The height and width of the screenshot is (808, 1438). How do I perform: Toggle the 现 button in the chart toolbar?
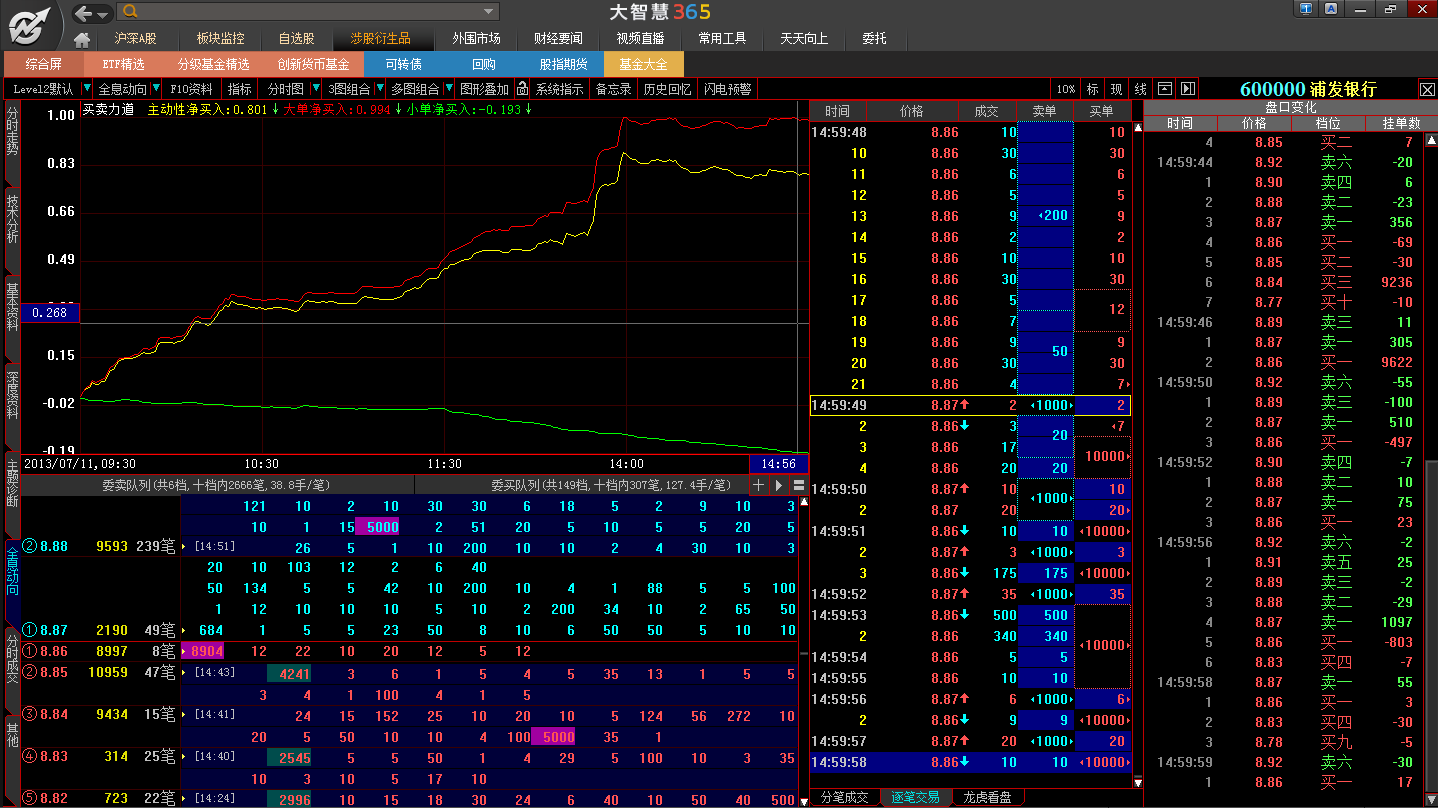click(x=1116, y=89)
